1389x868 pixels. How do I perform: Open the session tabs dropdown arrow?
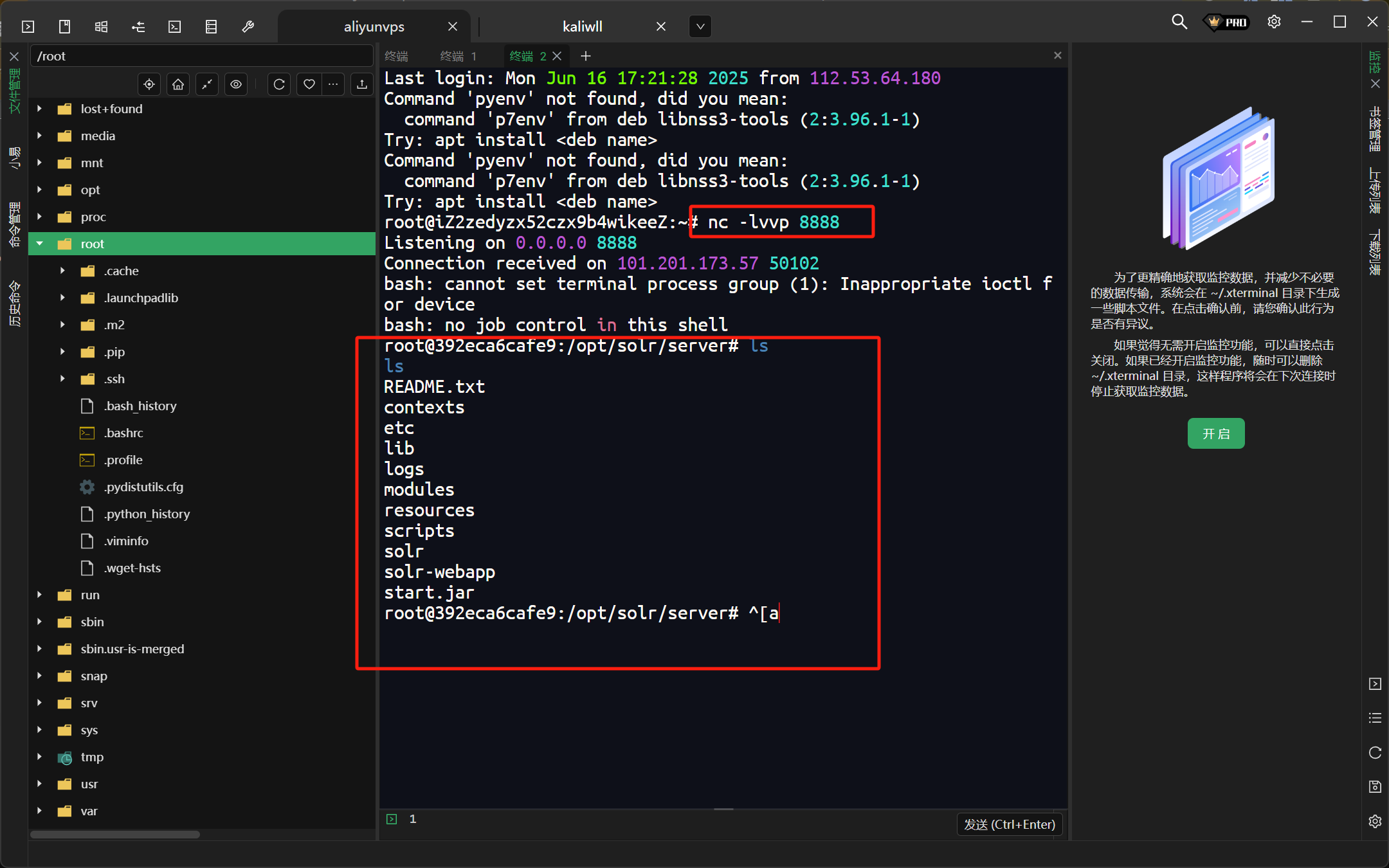[x=700, y=26]
